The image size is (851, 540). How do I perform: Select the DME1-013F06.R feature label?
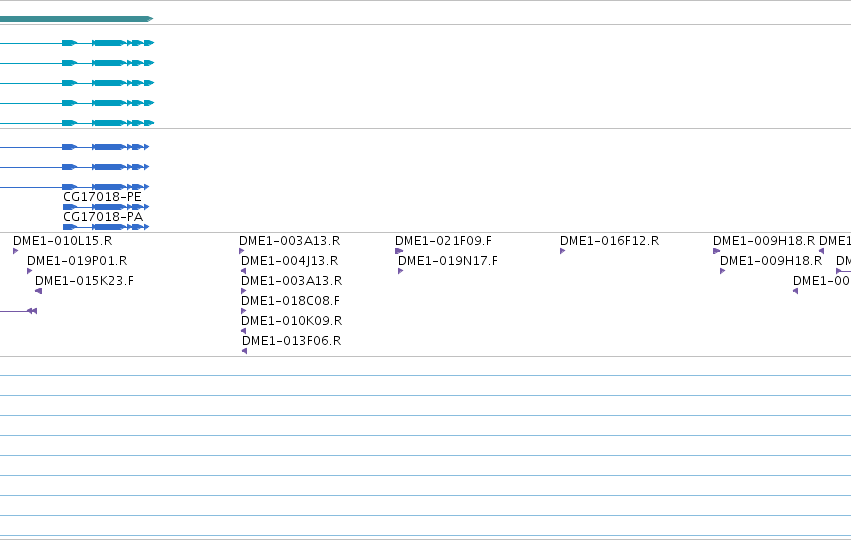(x=291, y=341)
